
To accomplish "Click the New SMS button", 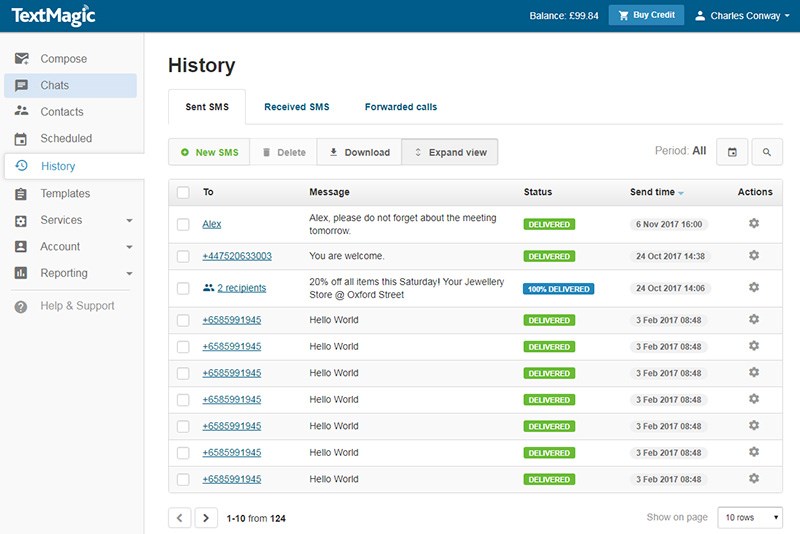I will point(209,152).
